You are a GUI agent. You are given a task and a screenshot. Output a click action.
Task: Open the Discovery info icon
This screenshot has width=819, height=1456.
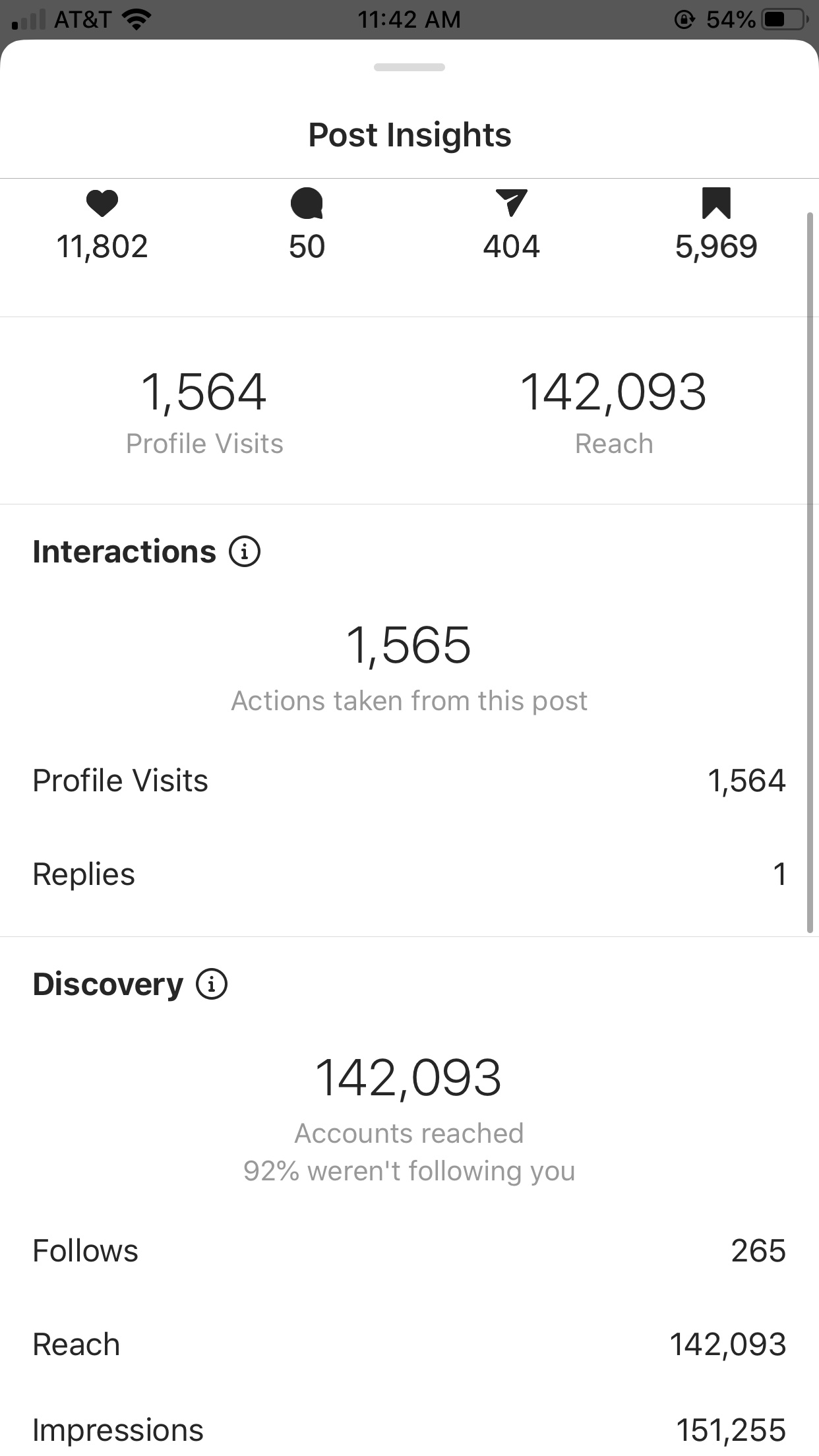click(212, 984)
